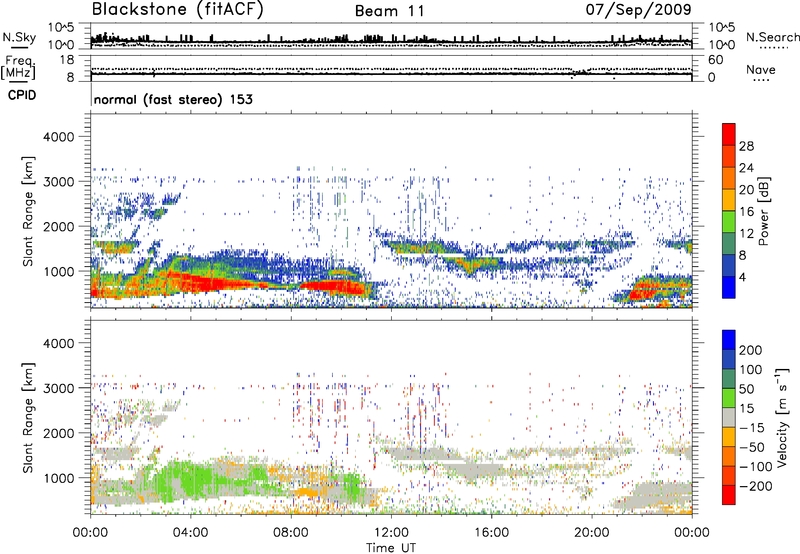Click the Power [dB] colorbar label
This screenshot has height=554, width=800.
click(763, 211)
